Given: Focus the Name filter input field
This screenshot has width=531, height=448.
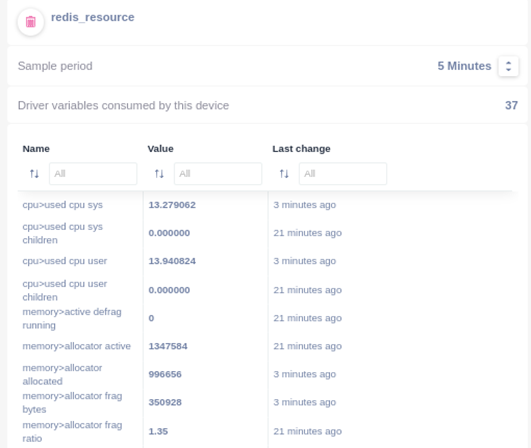Looking at the screenshot, I should tap(93, 174).
